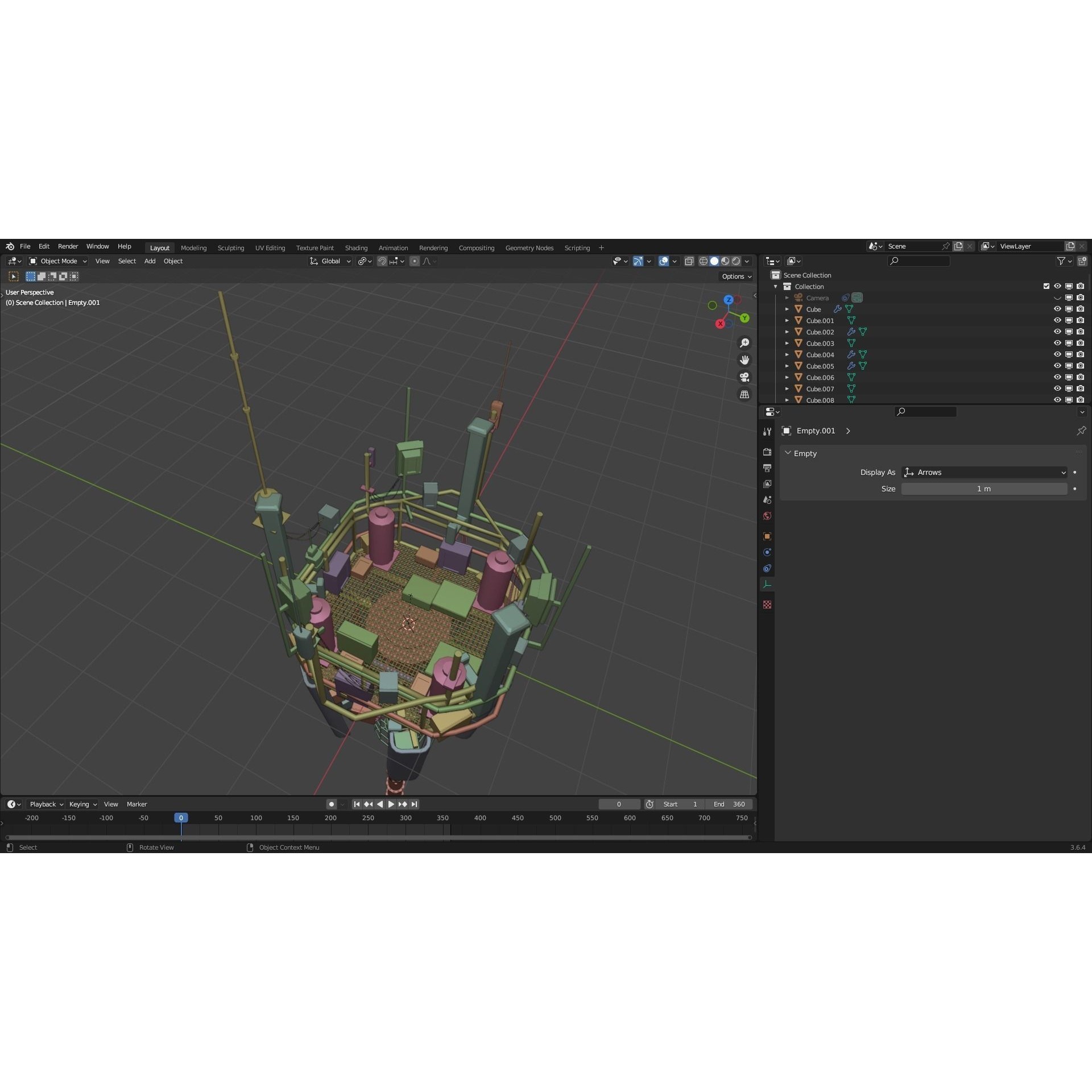Expand the Cube.001 outliner entry
Screen dimensions: 1092x1092
pos(787,320)
